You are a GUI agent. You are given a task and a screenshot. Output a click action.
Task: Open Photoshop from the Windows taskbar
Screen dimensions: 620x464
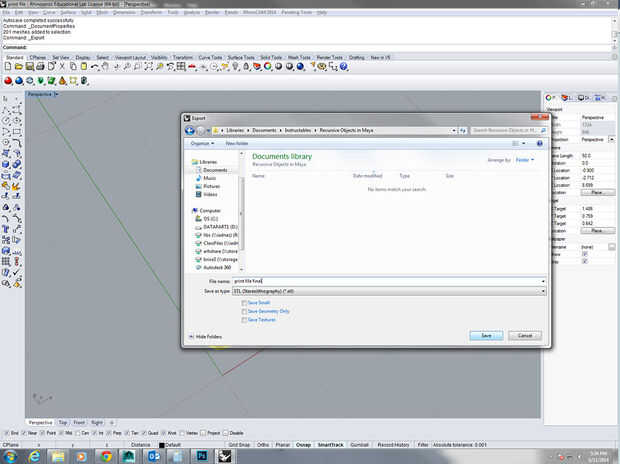(202, 456)
